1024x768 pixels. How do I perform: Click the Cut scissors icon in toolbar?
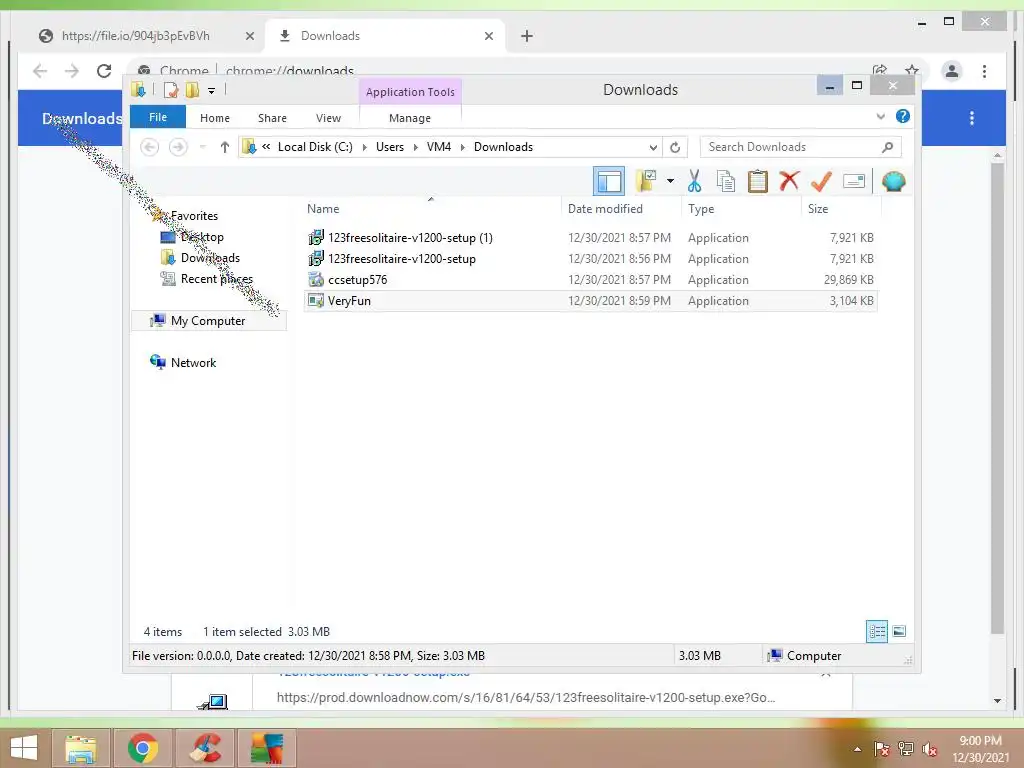[x=694, y=181]
